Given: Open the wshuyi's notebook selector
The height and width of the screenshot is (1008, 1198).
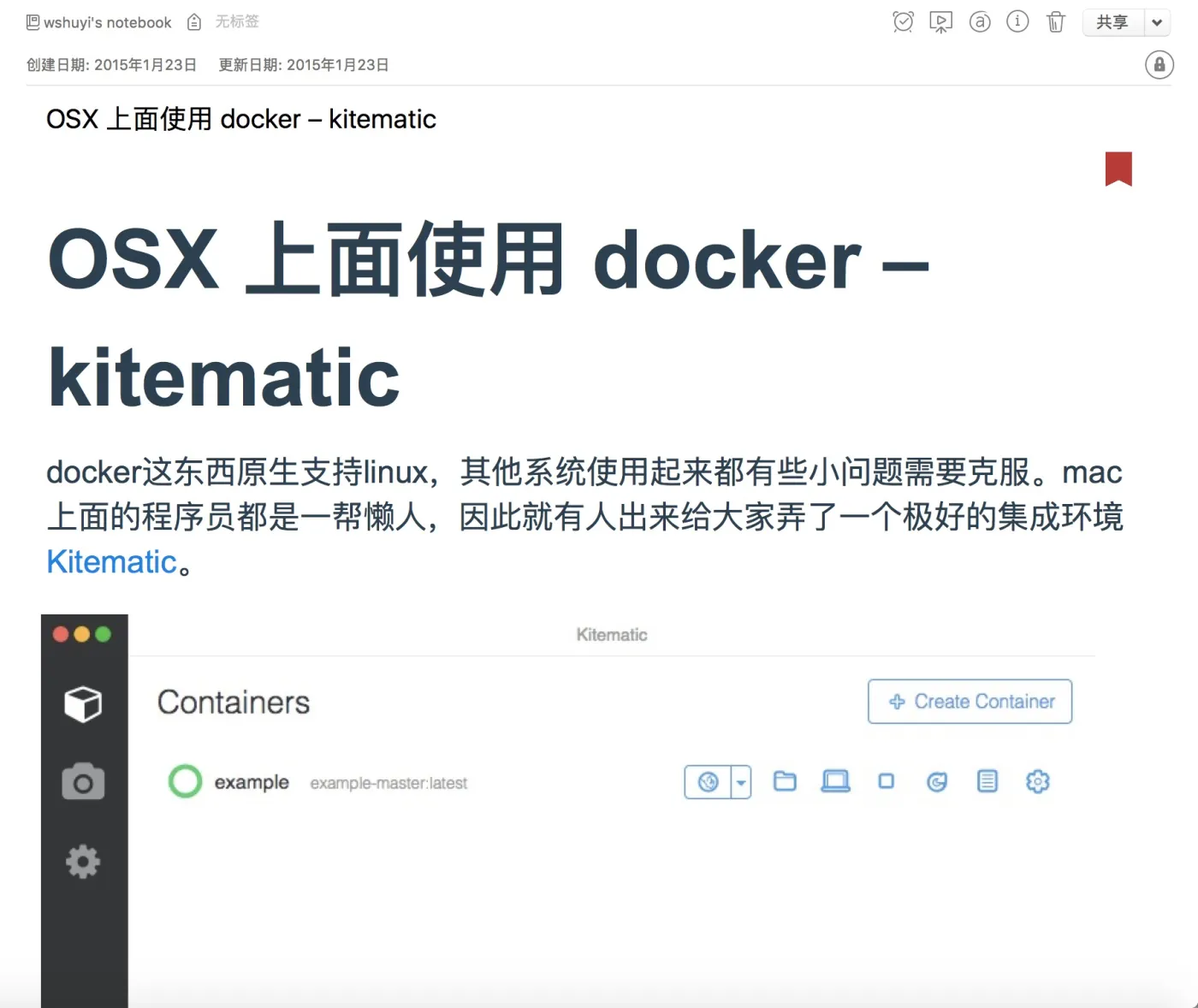Looking at the screenshot, I should tap(98, 22).
